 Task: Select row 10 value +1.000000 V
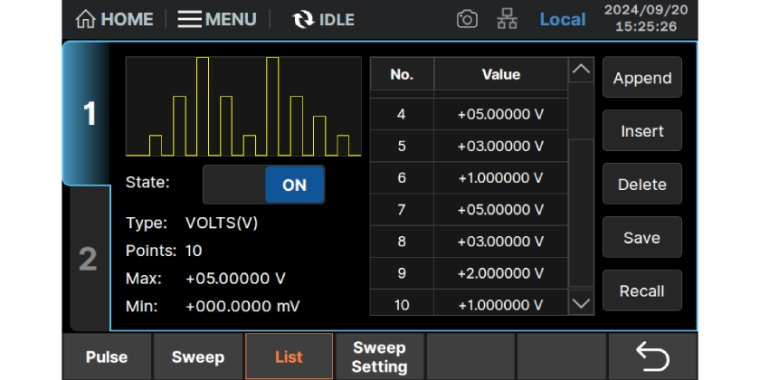coord(501,303)
